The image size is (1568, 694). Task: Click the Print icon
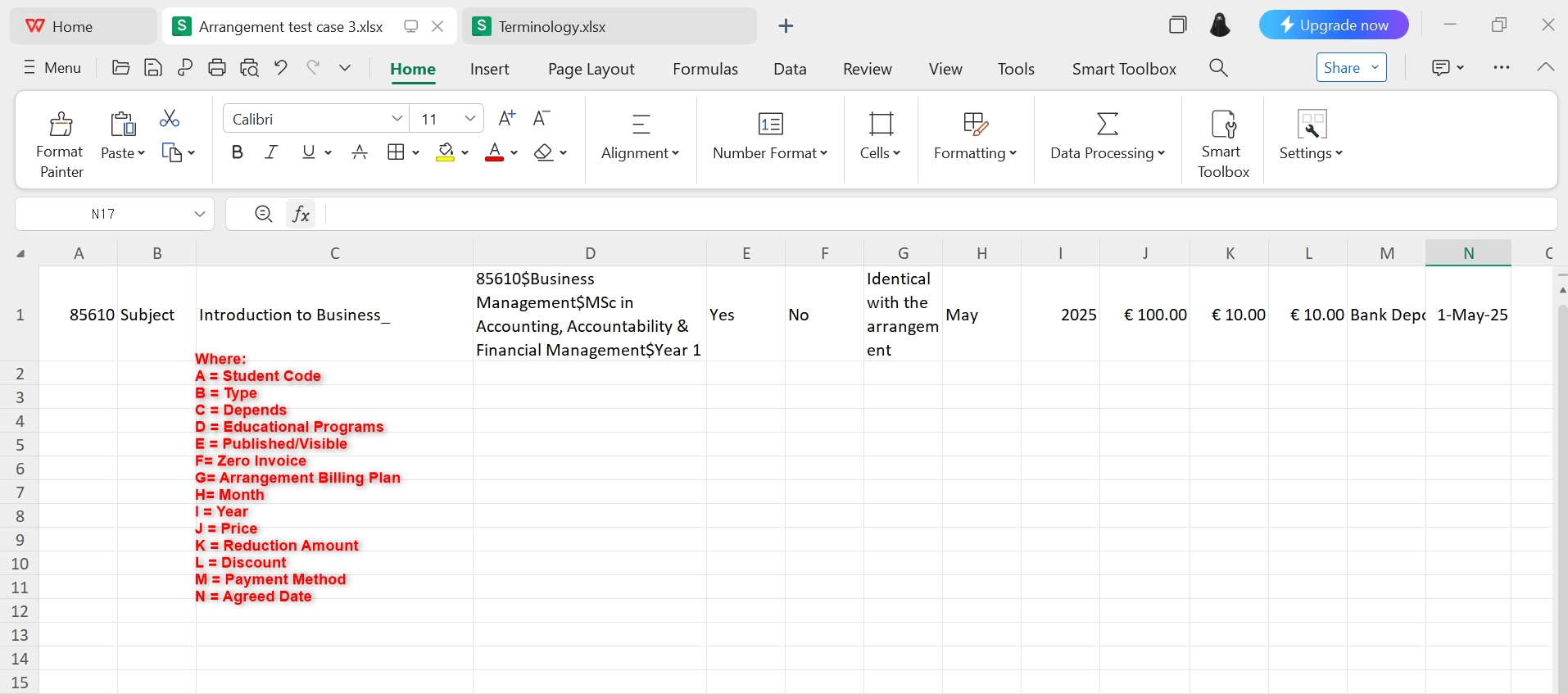(x=217, y=68)
